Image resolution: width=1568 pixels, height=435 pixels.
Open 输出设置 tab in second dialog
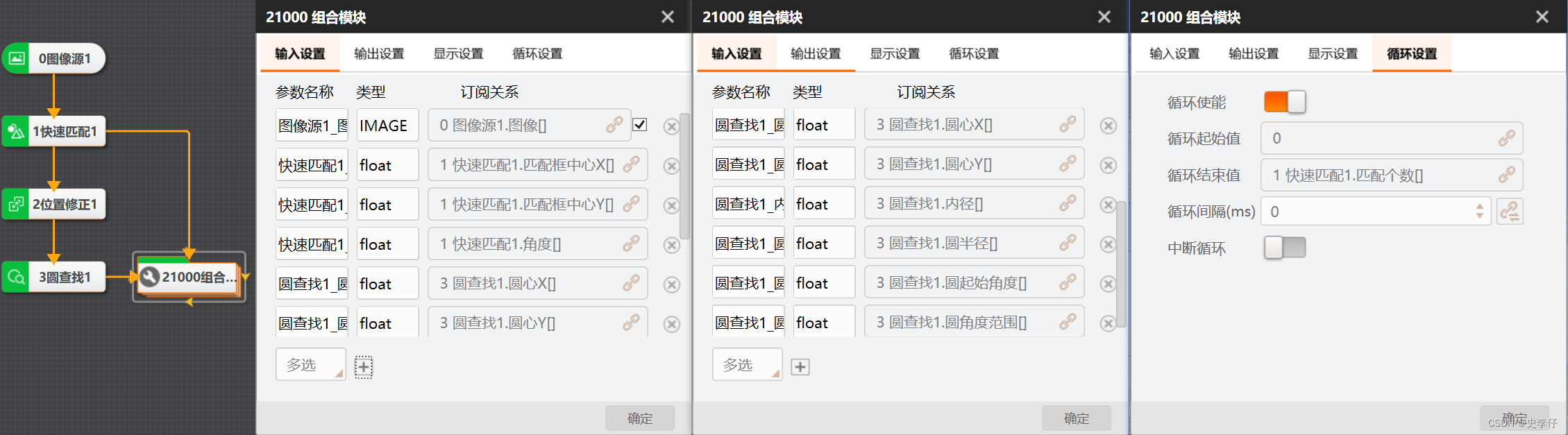(x=816, y=53)
